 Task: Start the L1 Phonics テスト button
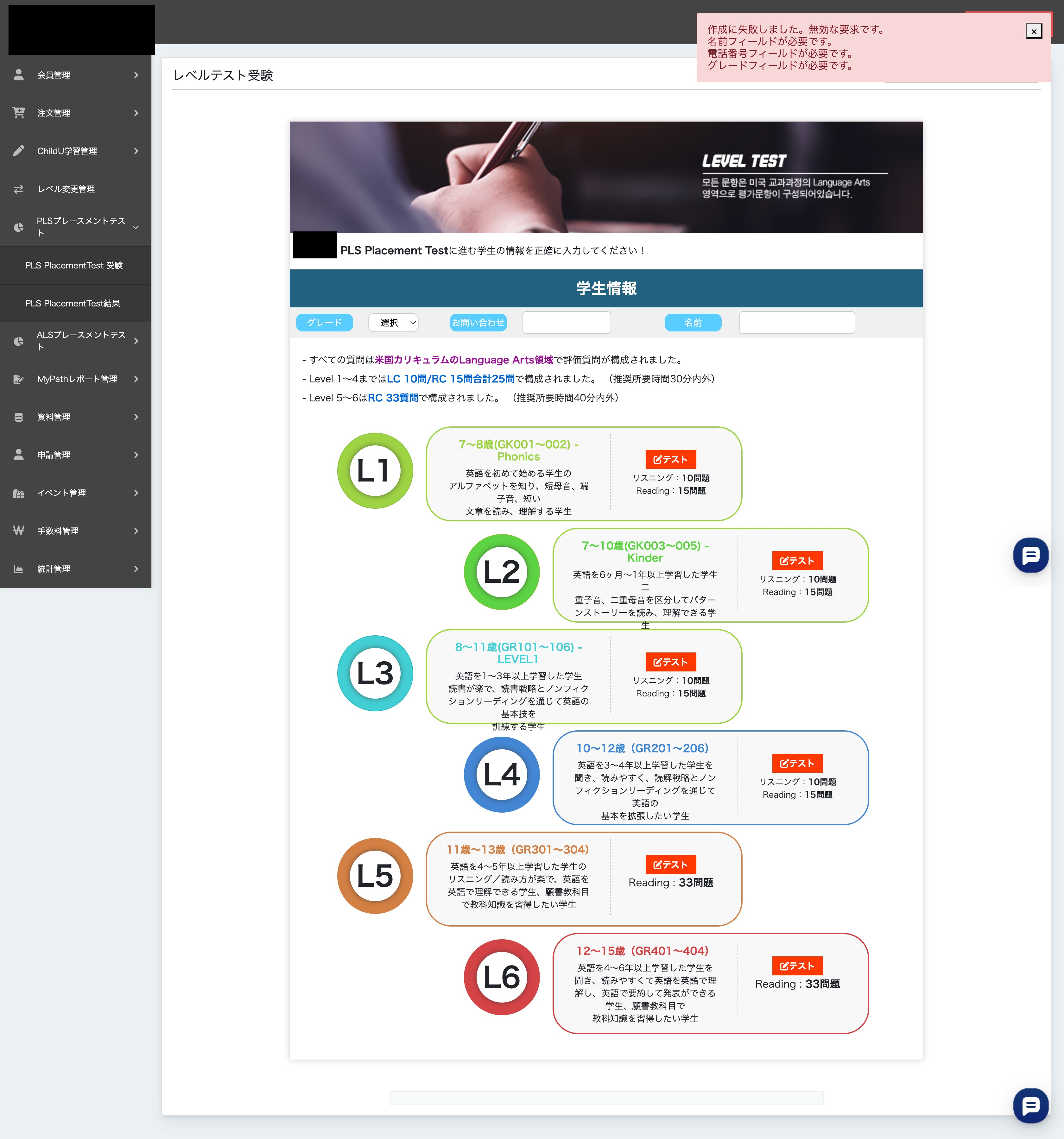pos(670,460)
